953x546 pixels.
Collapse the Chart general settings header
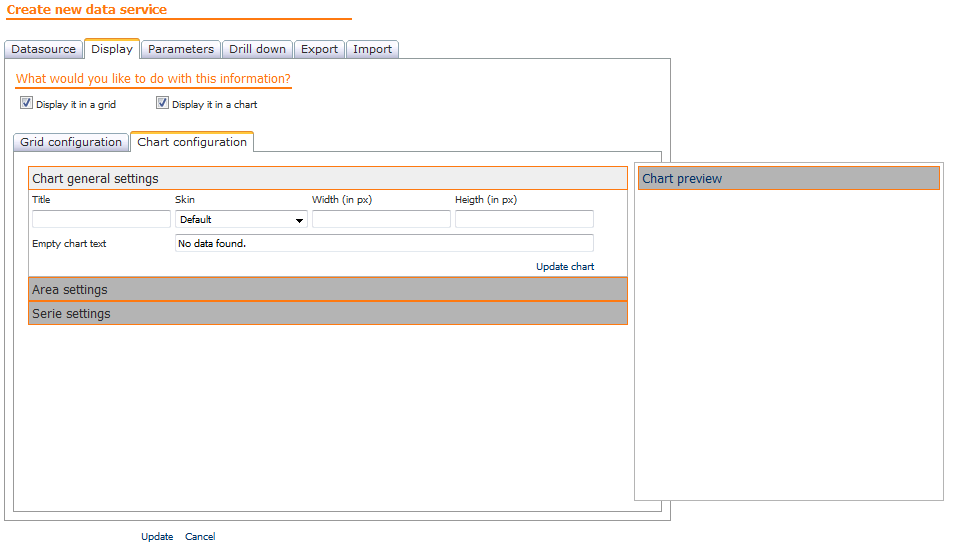(328, 179)
